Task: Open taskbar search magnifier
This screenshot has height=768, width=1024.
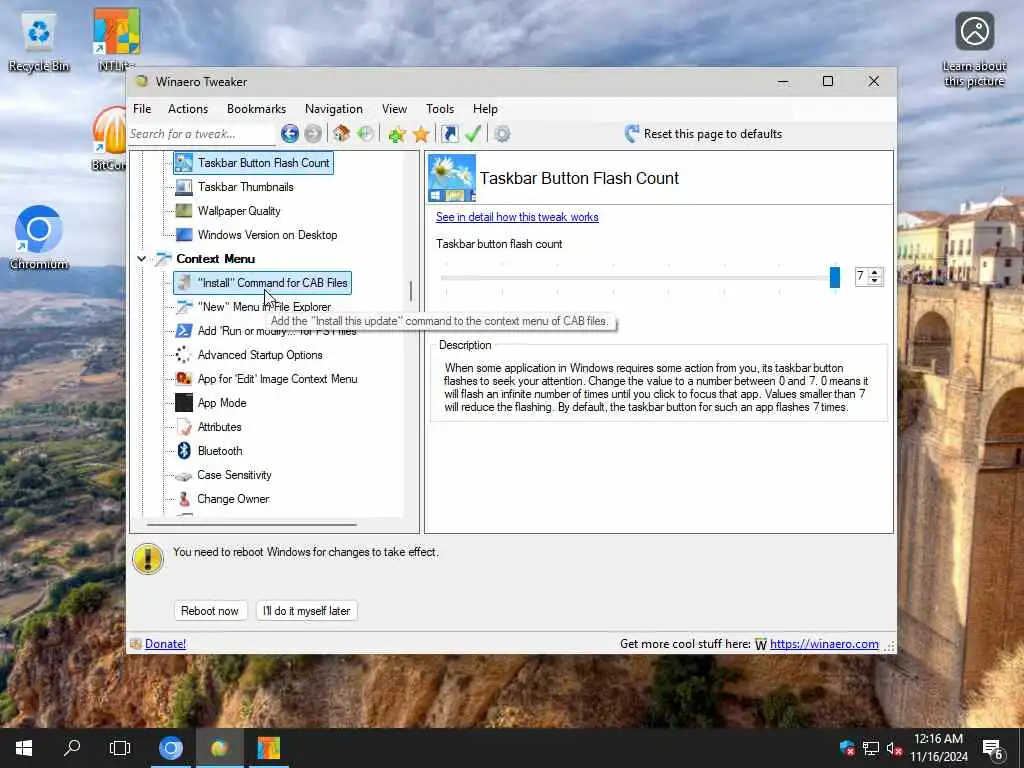Action: (72, 748)
